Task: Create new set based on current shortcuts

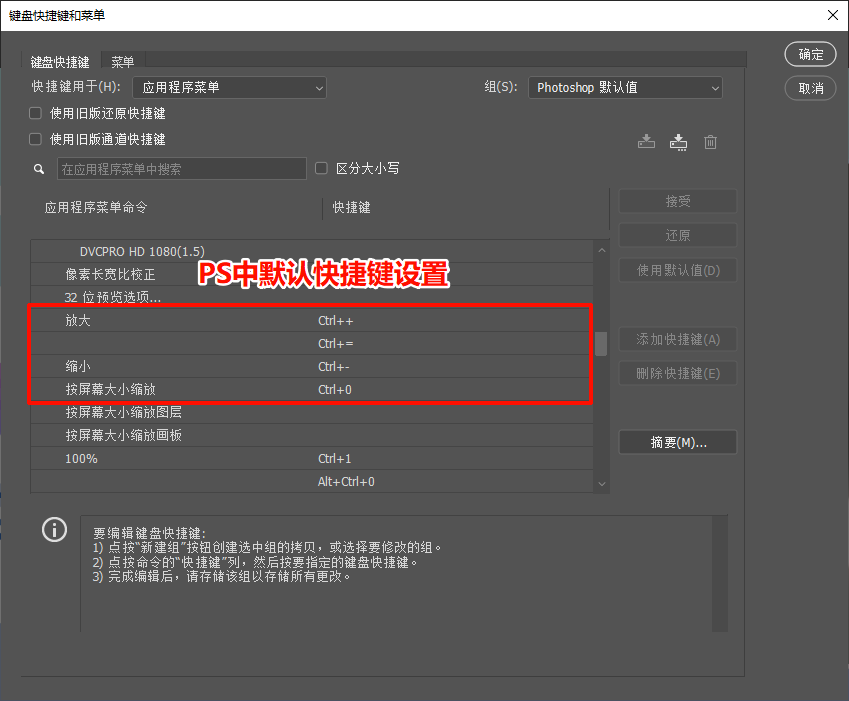Action: pos(678,141)
